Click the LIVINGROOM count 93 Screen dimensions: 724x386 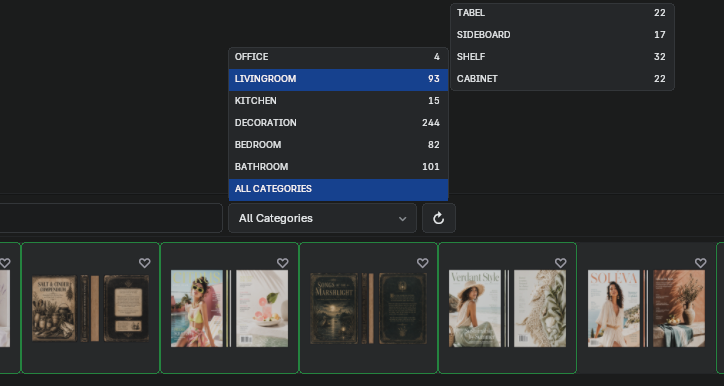(x=434, y=79)
